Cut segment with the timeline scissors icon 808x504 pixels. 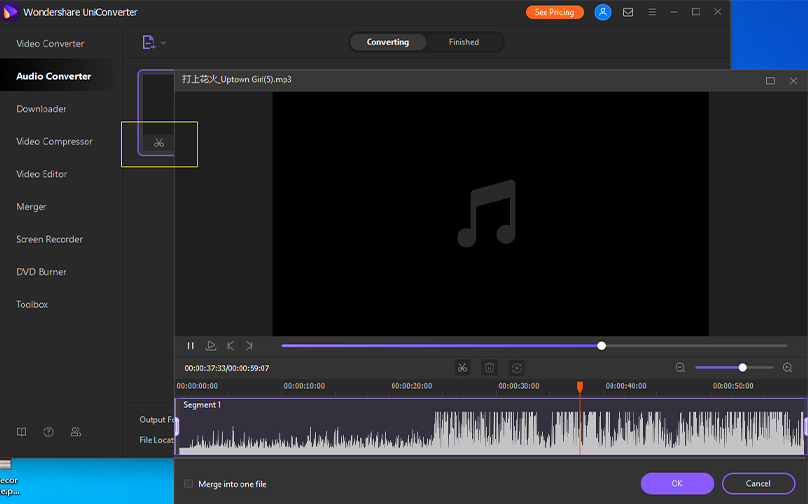point(462,368)
